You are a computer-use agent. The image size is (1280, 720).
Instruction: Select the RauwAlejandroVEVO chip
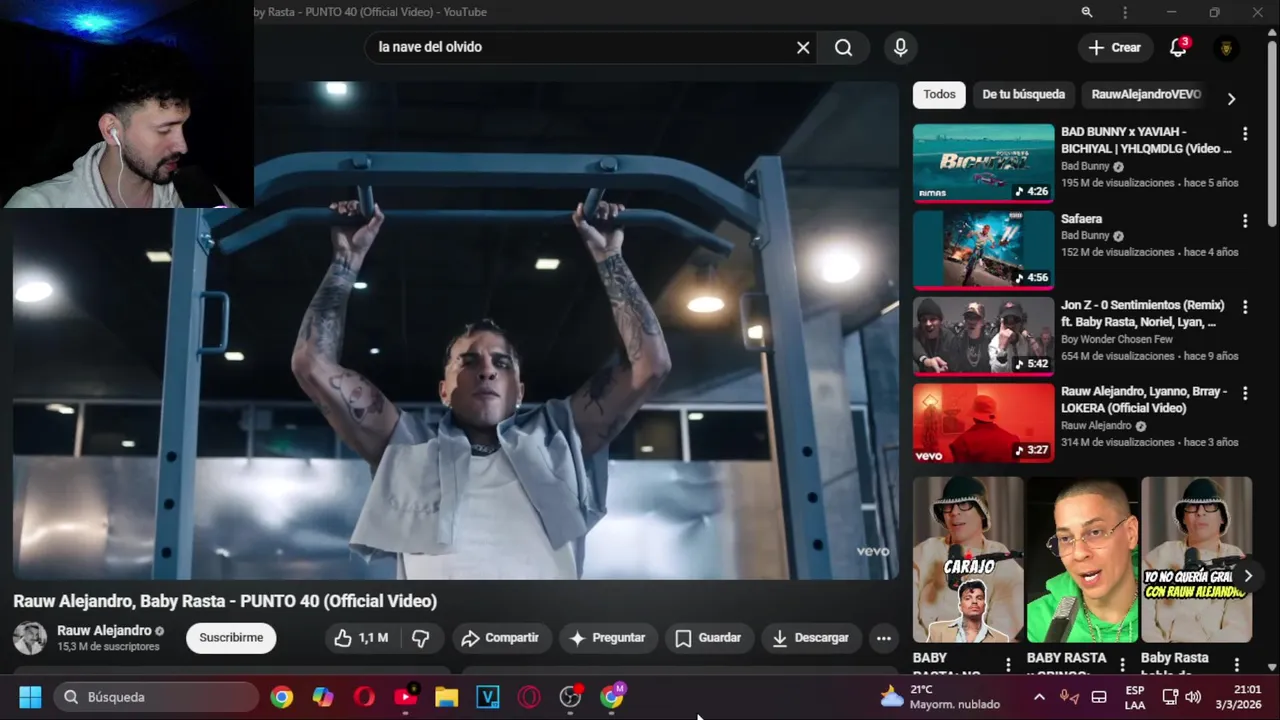pyautogui.click(x=1146, y=94)
